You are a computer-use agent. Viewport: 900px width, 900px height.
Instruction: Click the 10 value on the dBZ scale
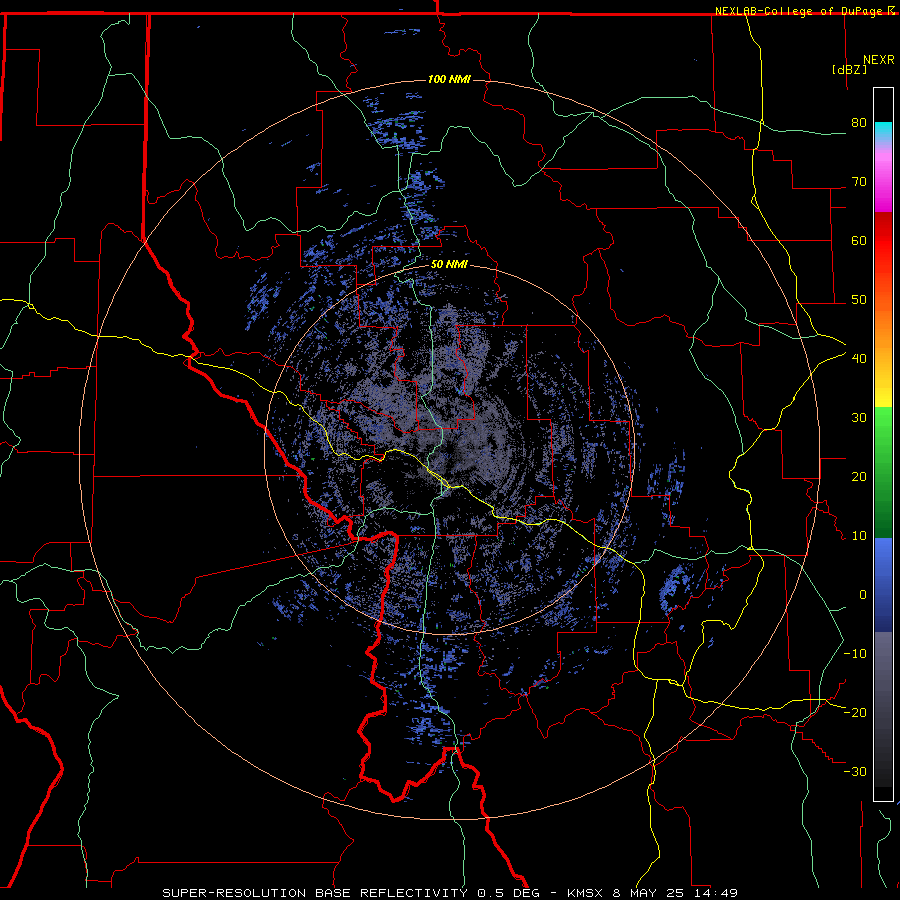(859, 536)
